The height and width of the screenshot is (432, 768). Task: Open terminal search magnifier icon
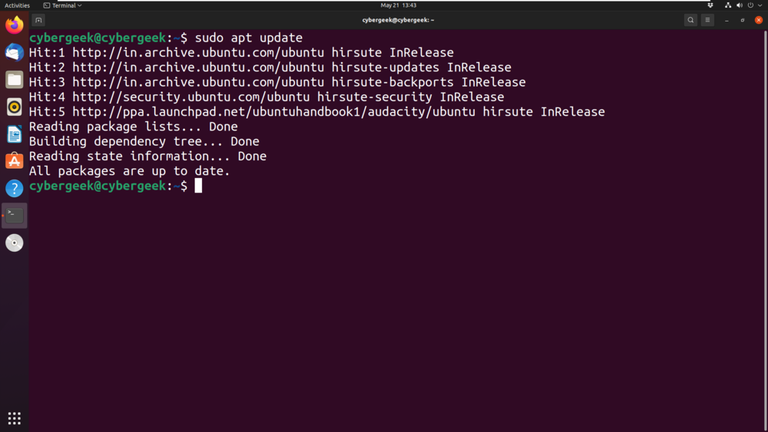click(690, 20)
